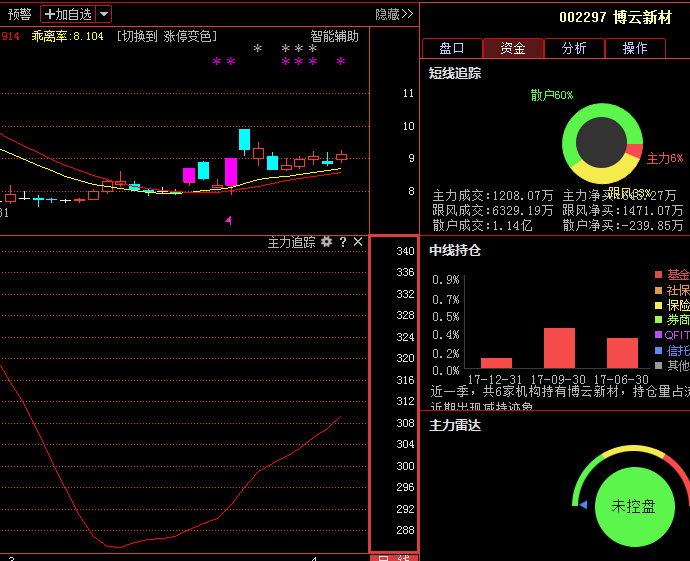Click the blue radar gauge pointer
The image size is (690, 561).
pos(583,504)
